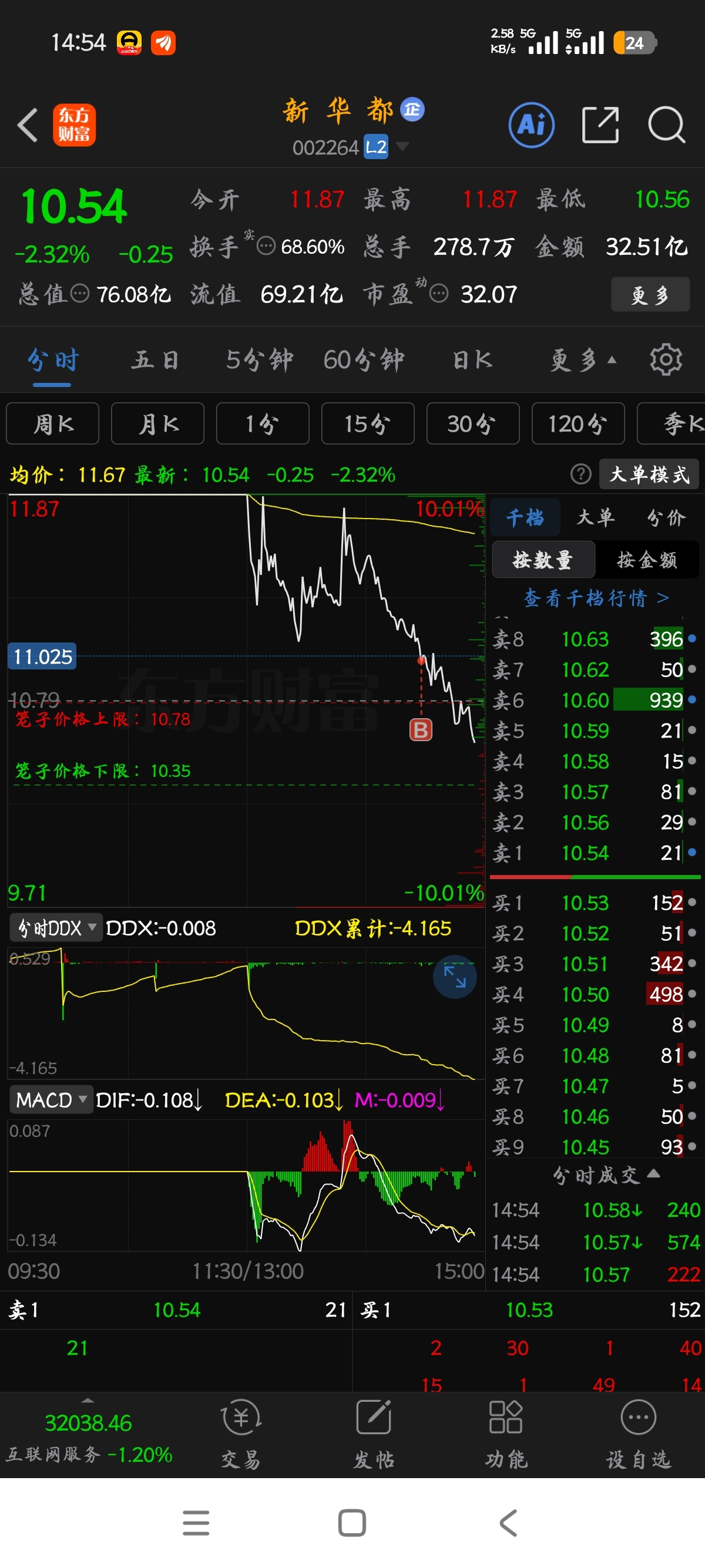Tap Android system back arrow

coord(509,1523)
